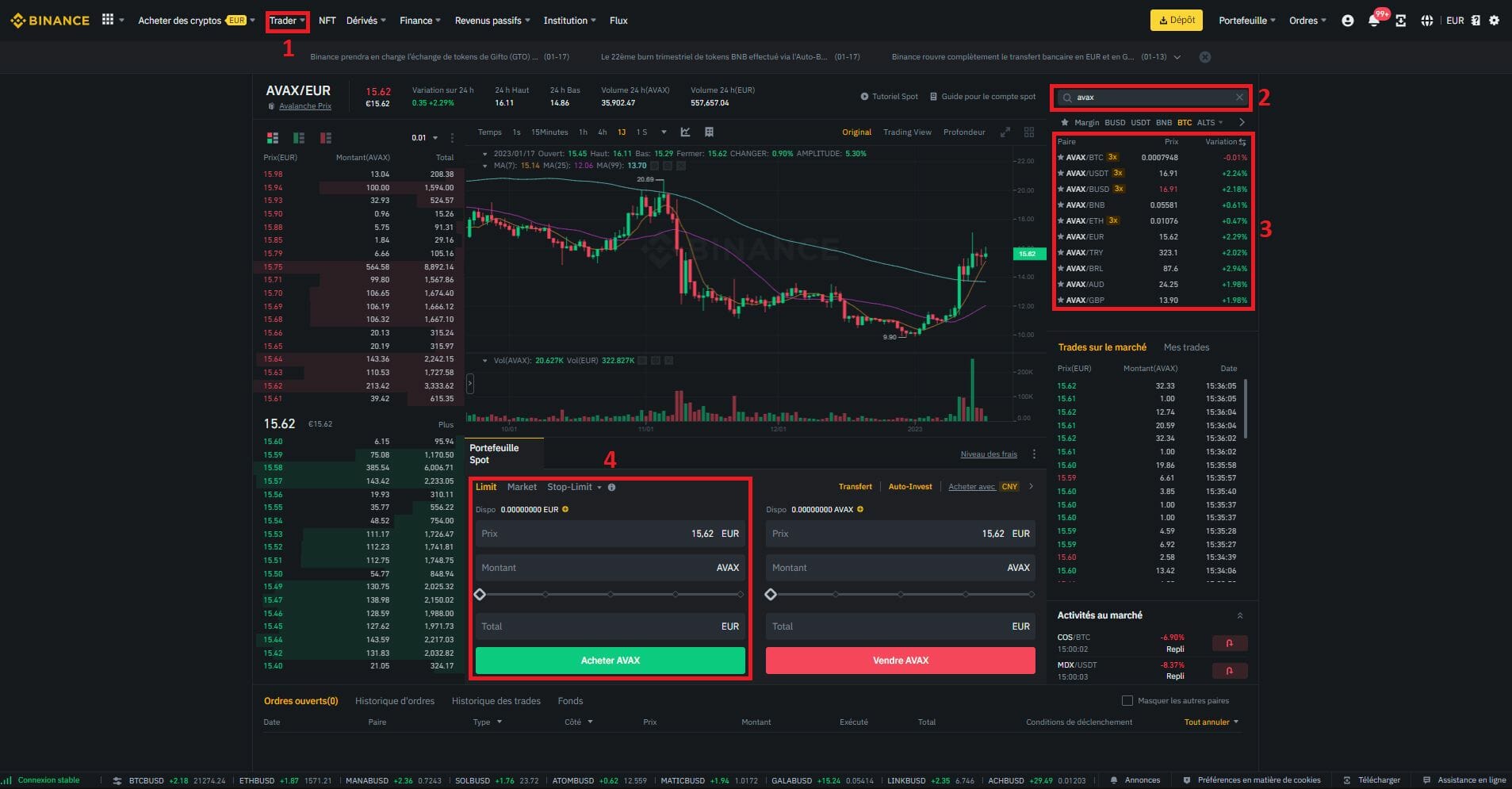
Task: Toggle favorite star for AVAX/EUR pair
Action: [x=1061, y=237]
